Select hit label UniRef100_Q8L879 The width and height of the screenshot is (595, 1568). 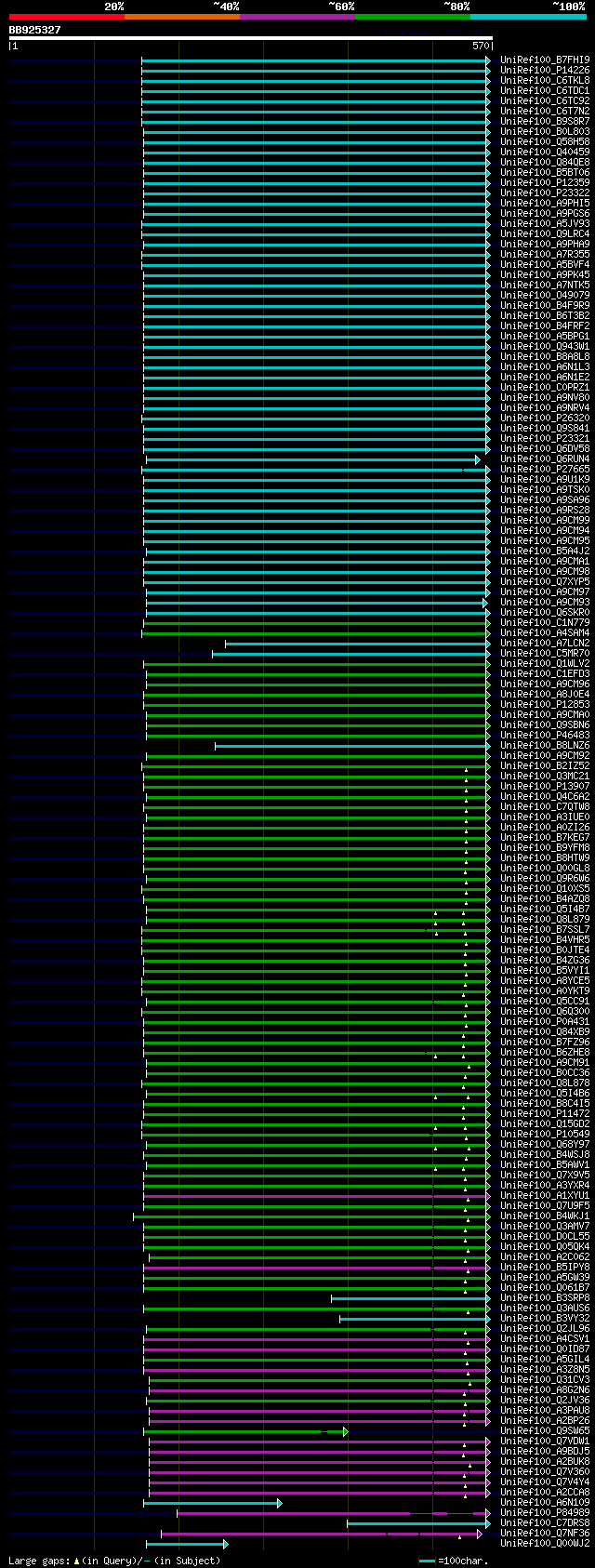pos(545,919)
